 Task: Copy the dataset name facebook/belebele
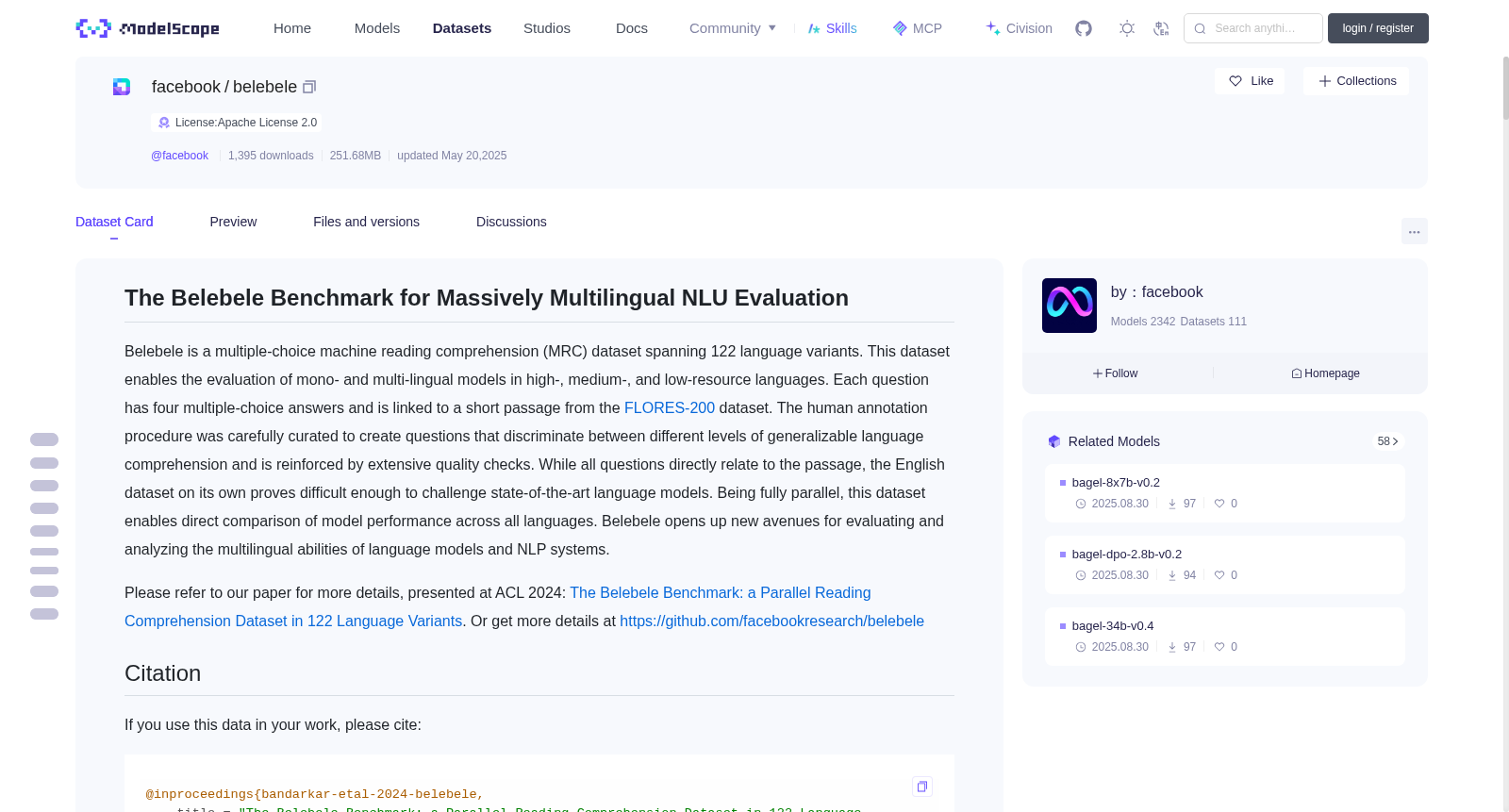[309, 87]
